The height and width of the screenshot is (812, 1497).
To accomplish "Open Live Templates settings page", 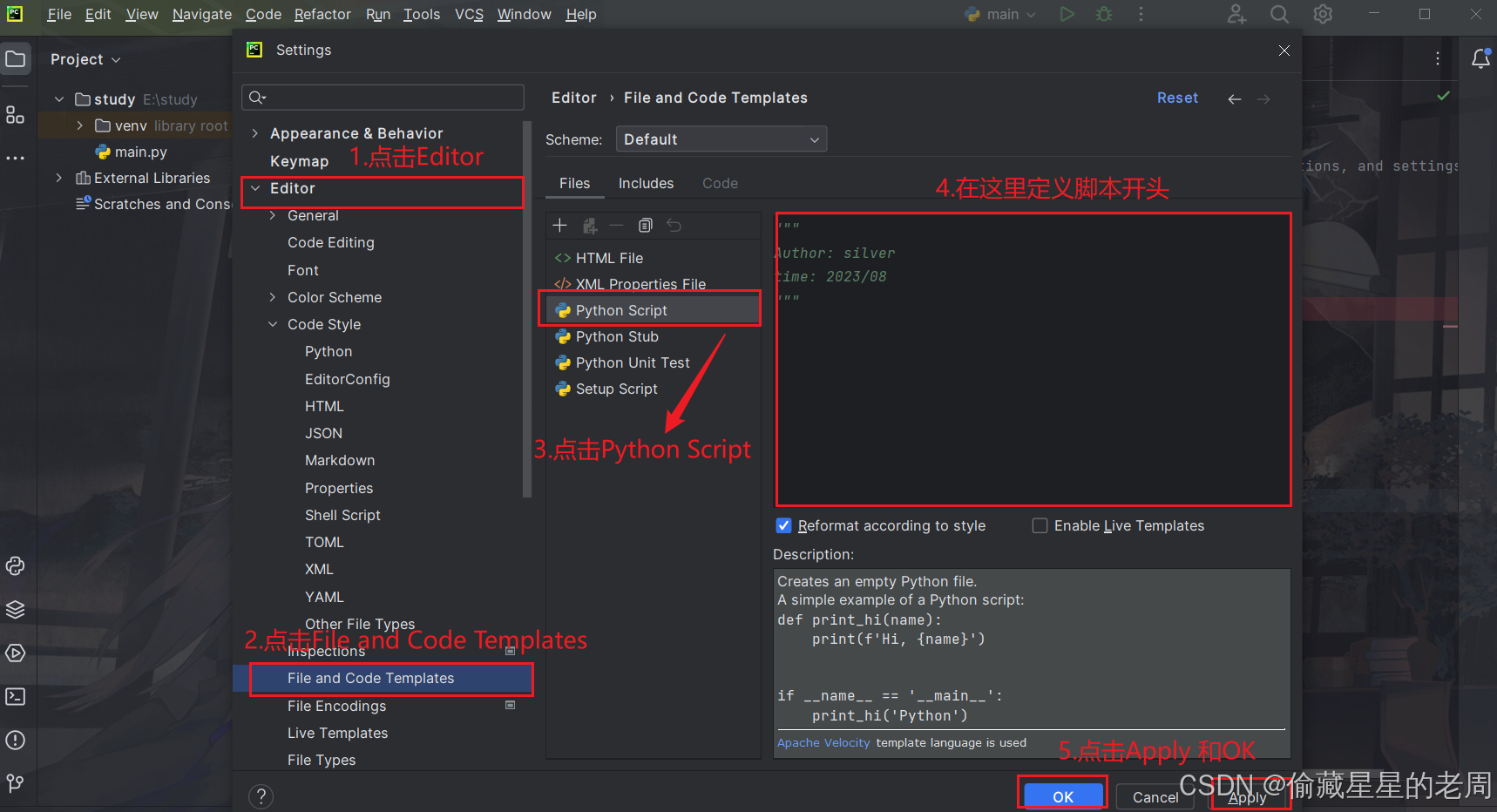I will [x=337, y=733].
